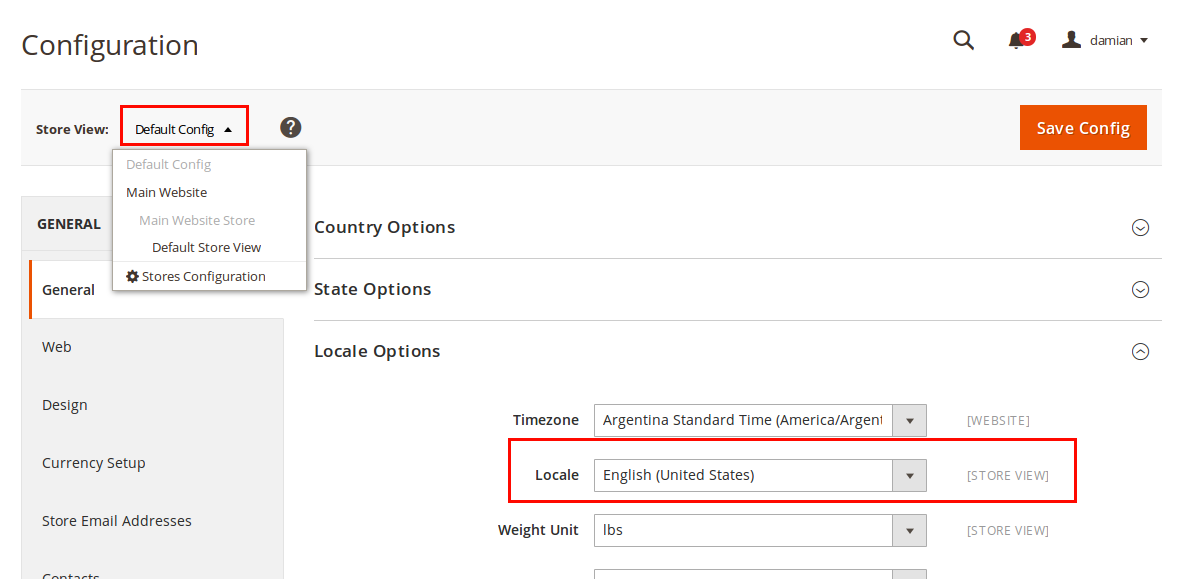This screenshot has height=579, width=1186.
Task: Open Currency Setup settings
Action: click(94, 462)
